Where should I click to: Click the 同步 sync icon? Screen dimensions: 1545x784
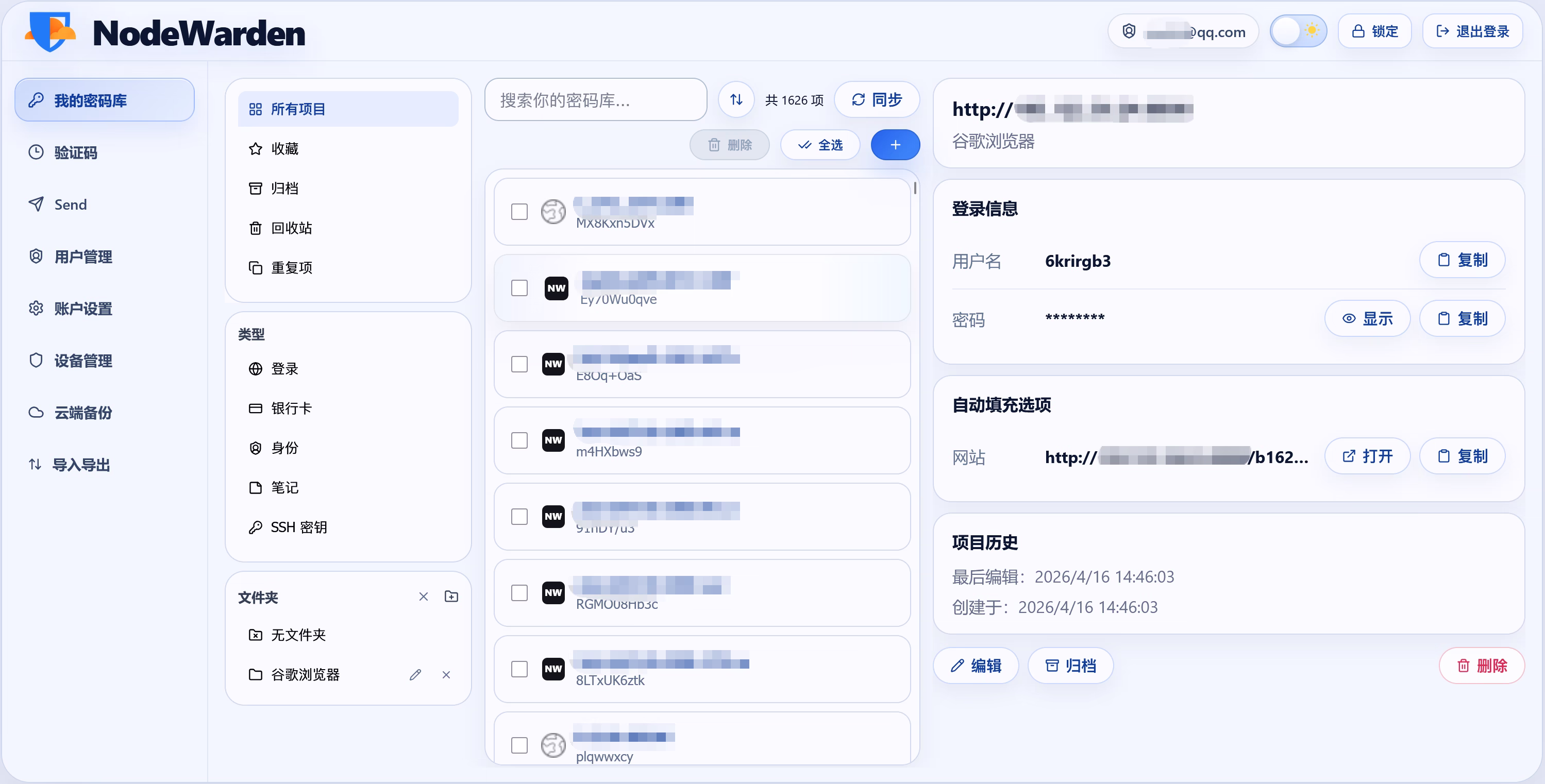tap(858, 99)
